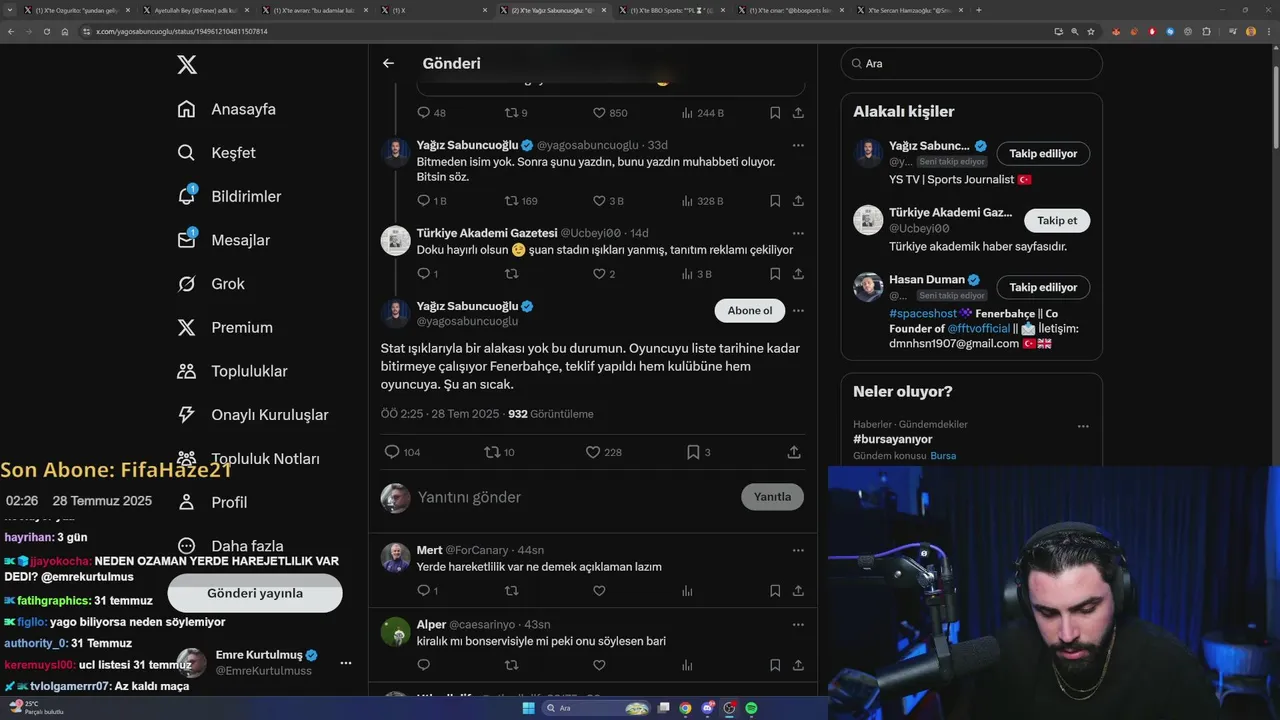
Task: Share Alper's reply via the share icon
Action: coord(798,665)
